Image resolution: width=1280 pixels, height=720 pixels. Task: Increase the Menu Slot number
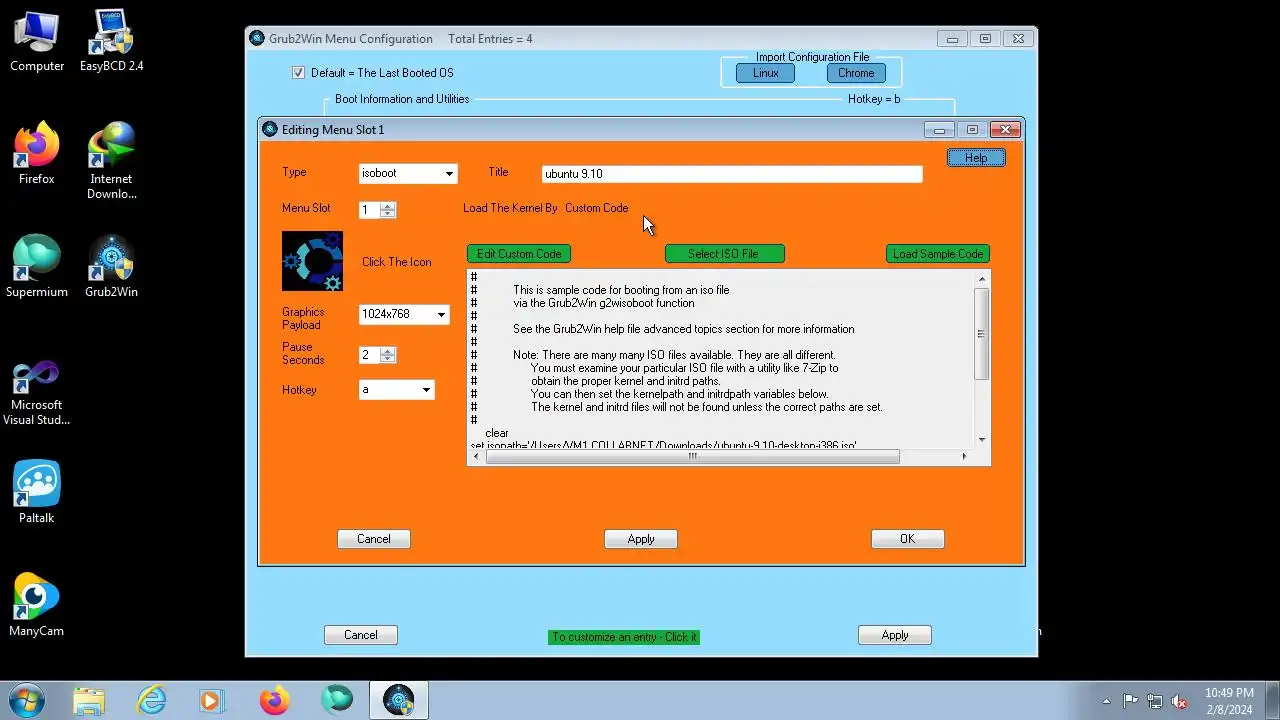click(x=388, y=206)
